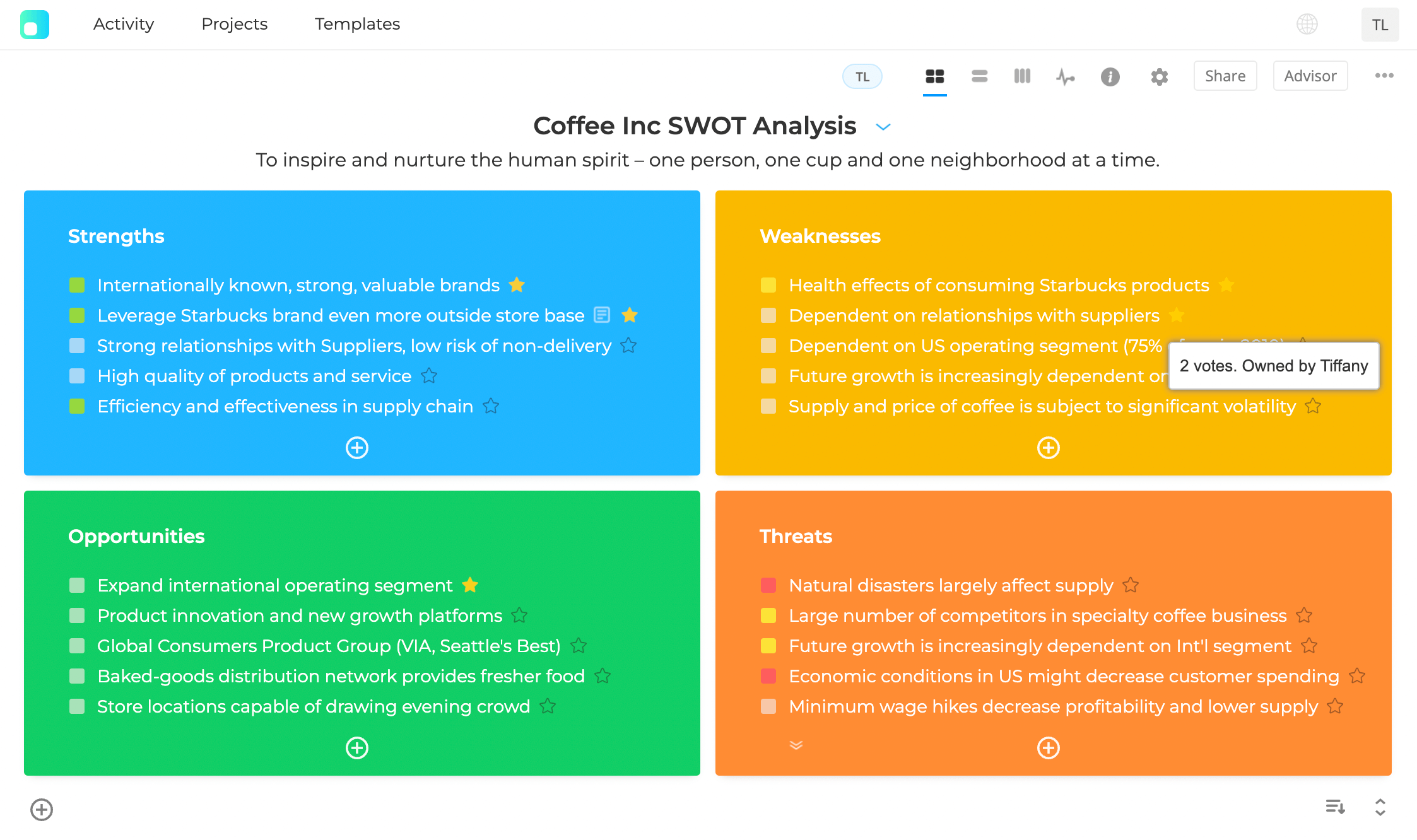The height and width of the screenshot is (840, 1417).
Task: Click the Advisor button
Action: click(x=1310, y=76)
